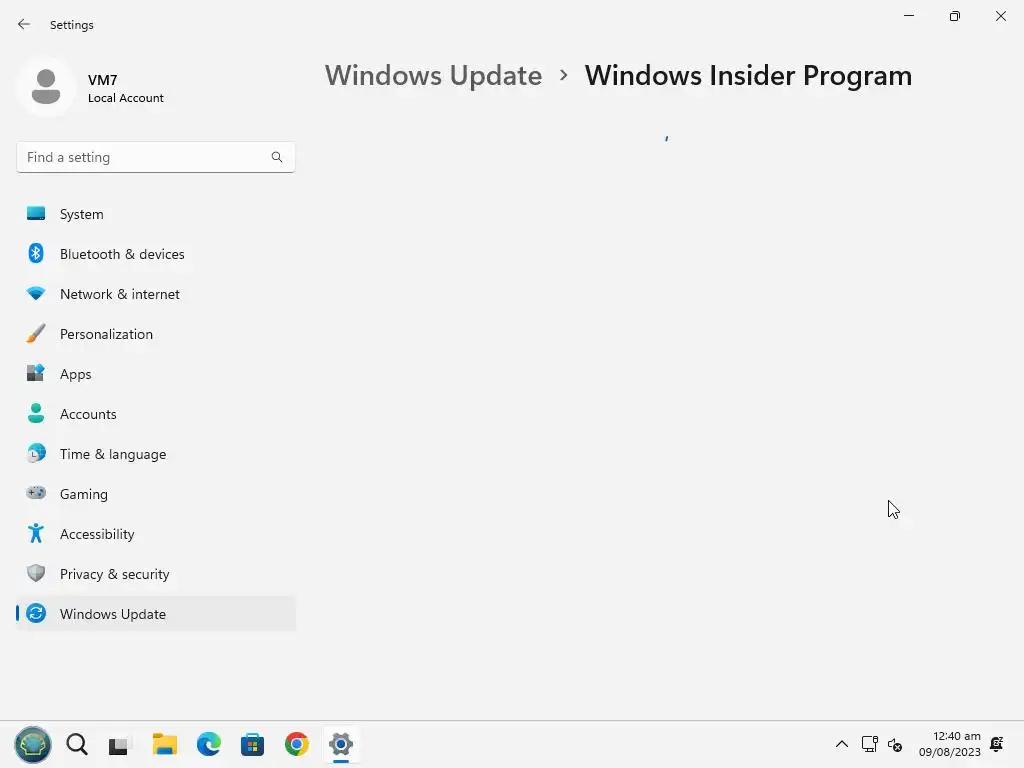Click the System monitor icon in sidebar
The width and height of the screenshot is (1024, 768).
36,214
